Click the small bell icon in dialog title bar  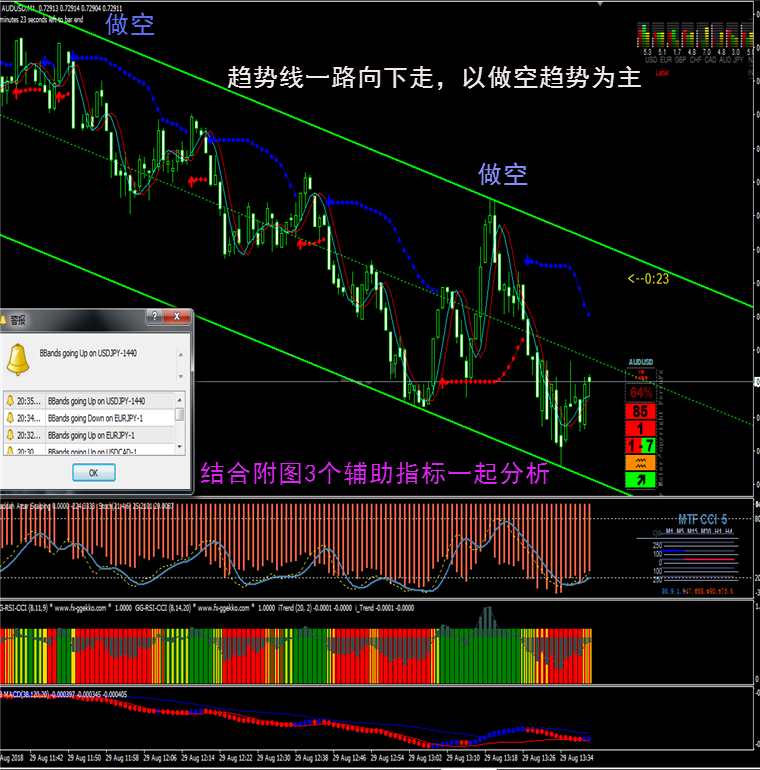[x=3, y=320]
